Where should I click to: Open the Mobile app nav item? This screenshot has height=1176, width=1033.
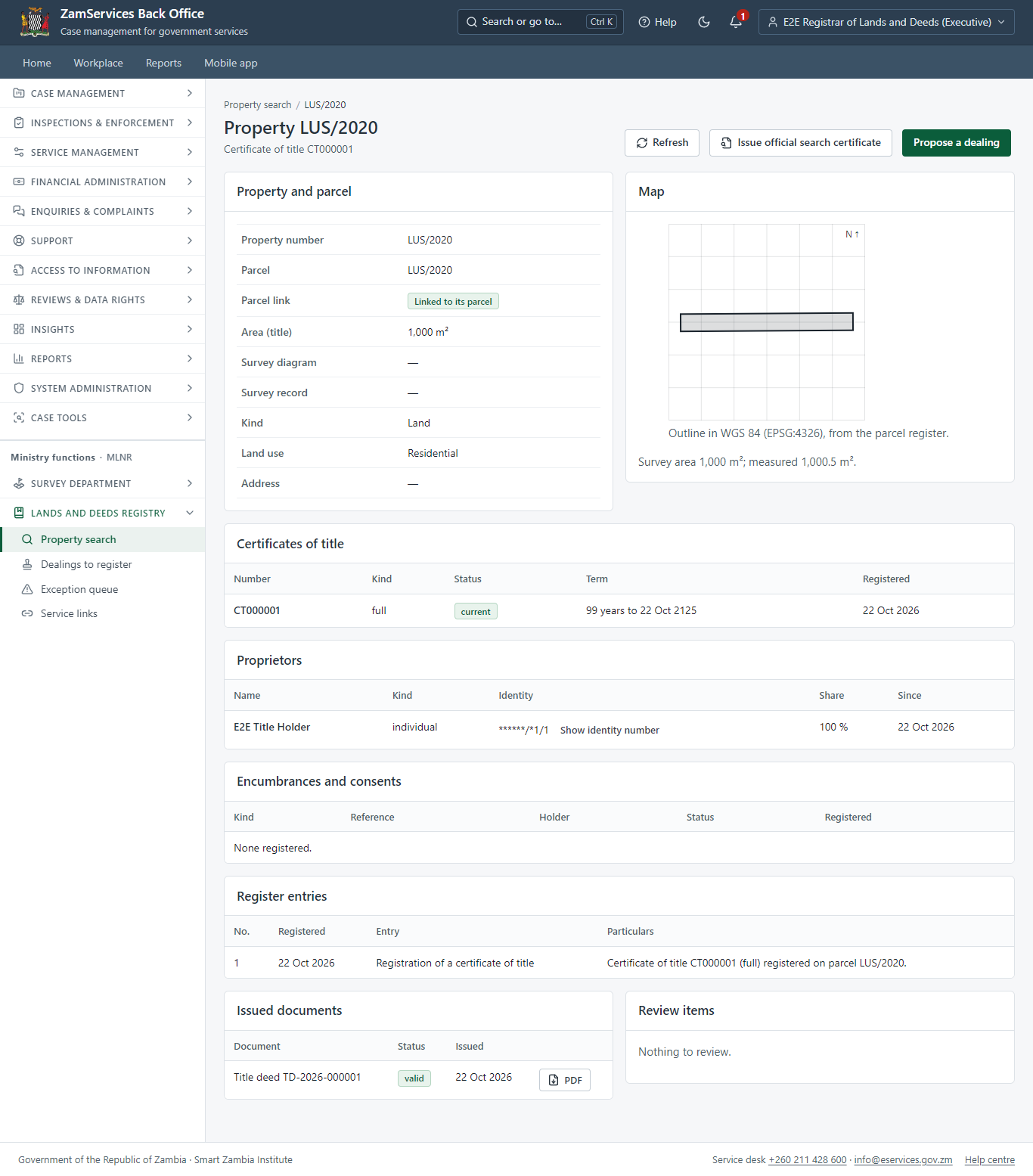[231, 63]
